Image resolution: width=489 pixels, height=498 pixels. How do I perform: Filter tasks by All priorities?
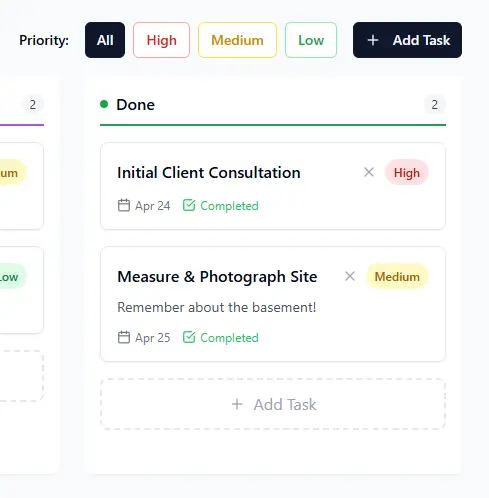105,40
